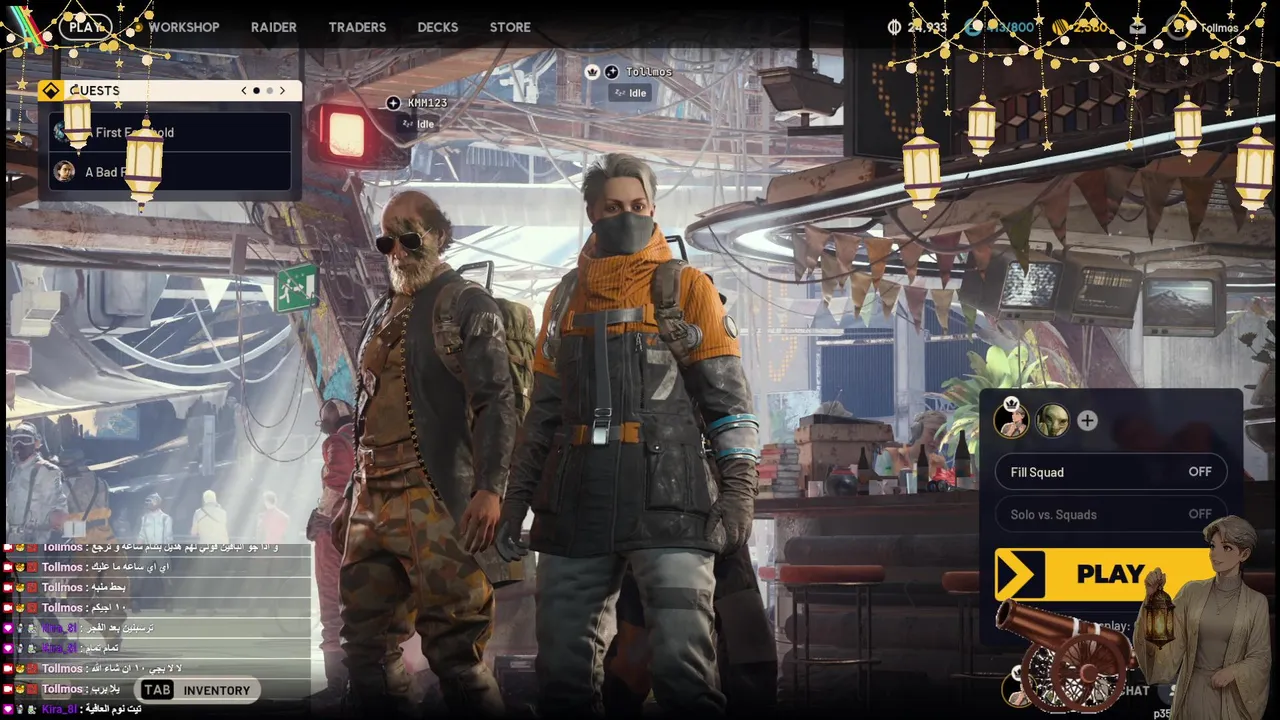Viewport: 1280px width, 720px height.
Task: Go to next quests page arrow
Action: click(282, 90)
